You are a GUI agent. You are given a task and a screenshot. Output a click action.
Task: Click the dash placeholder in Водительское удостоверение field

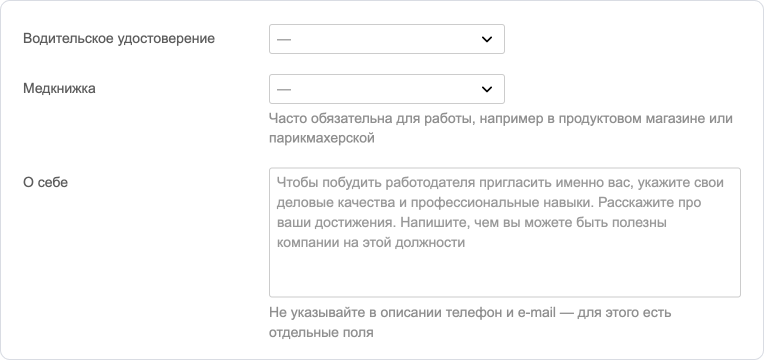[284, 39]
